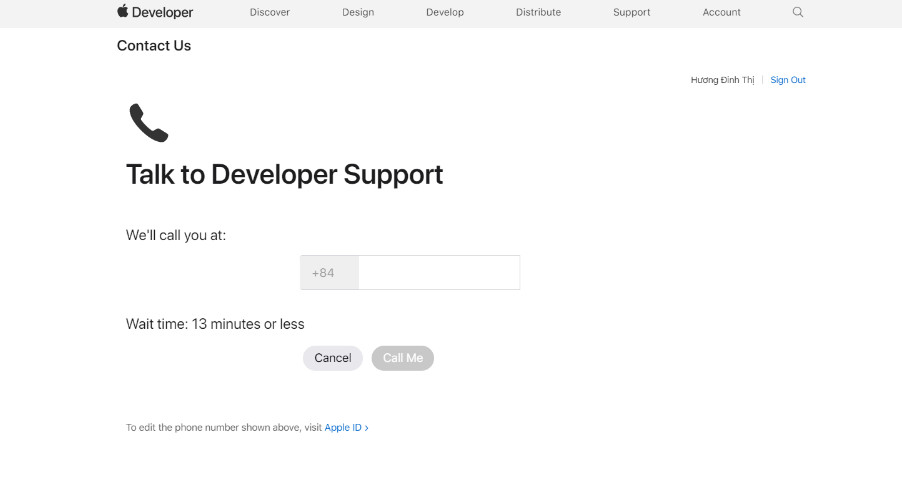Image resolution: width=902 pixels, height=497 pixels.
Task: Click the Contact Us heading
Action: (x=154, y=45)
